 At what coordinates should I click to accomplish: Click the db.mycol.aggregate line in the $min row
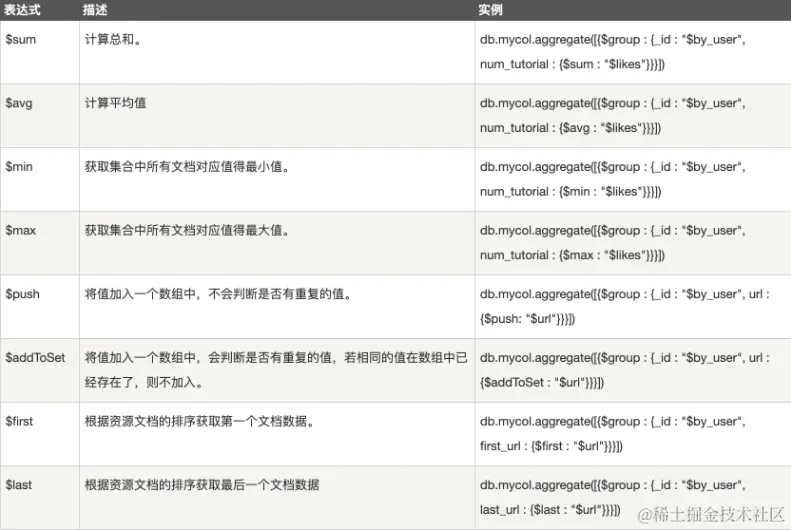613,166
